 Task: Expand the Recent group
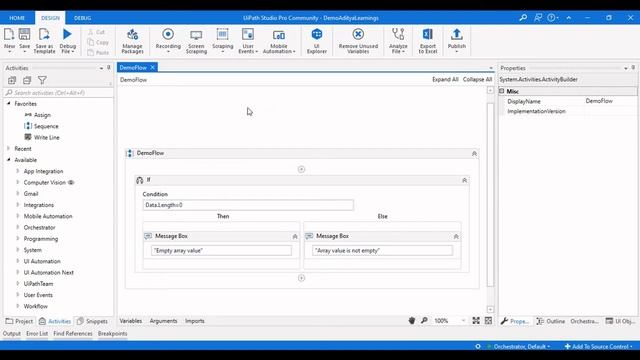(9, 149)
